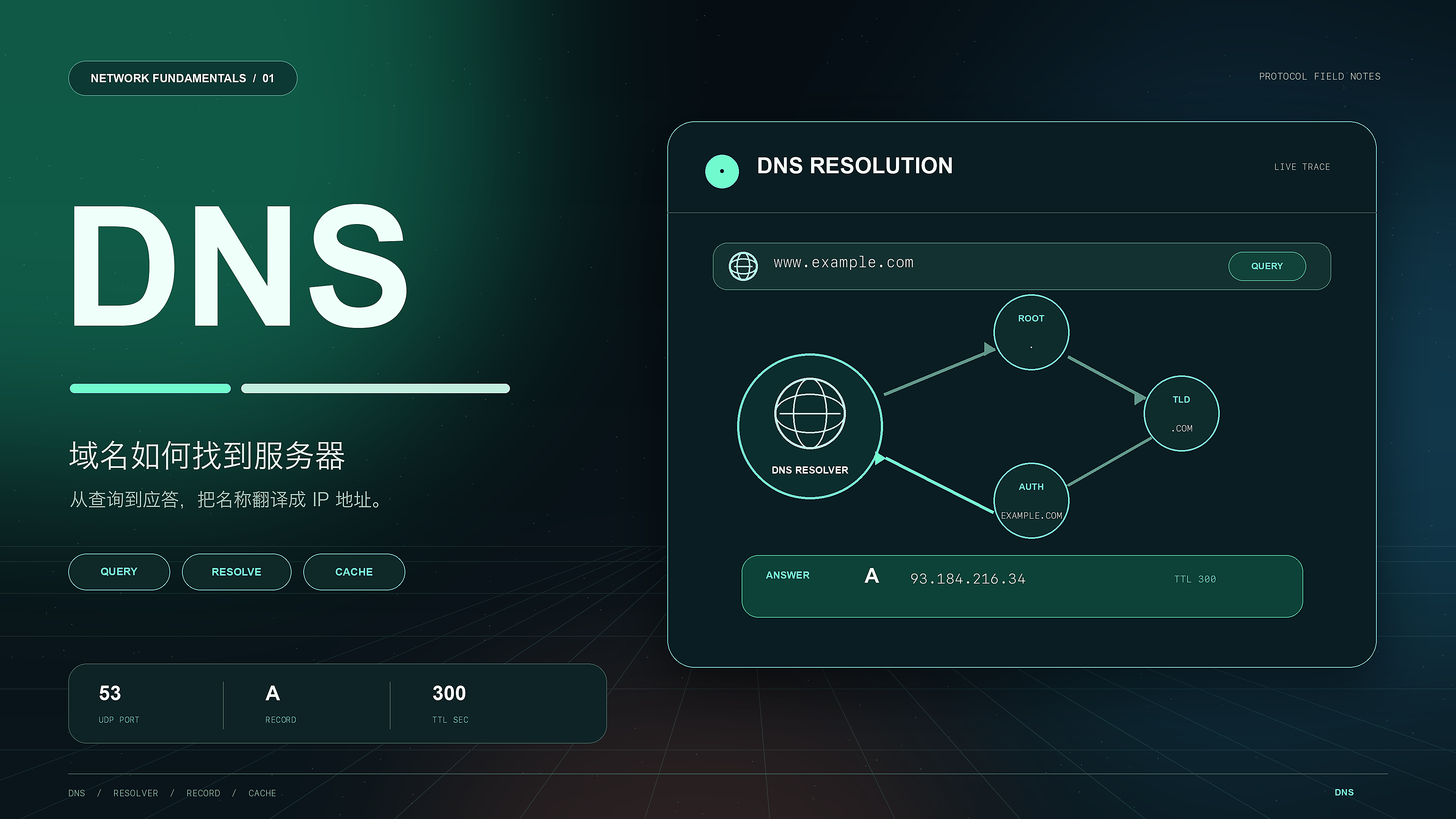Click the 53 UDP PORT stat

tap(119, 703)
